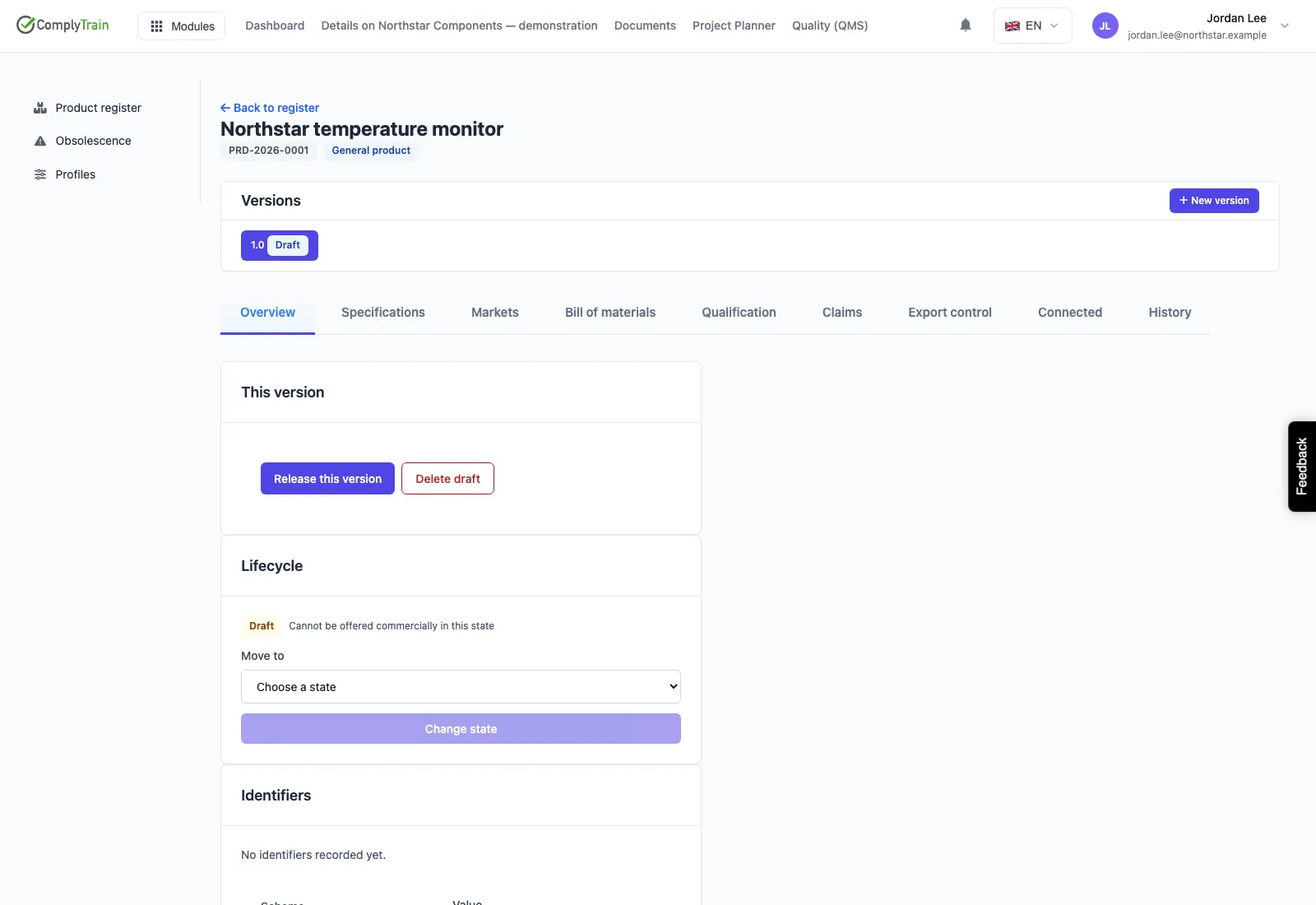Open Obsolescence in the sidebar
This screenshot has height=905, width=1316.
point(93,141)
